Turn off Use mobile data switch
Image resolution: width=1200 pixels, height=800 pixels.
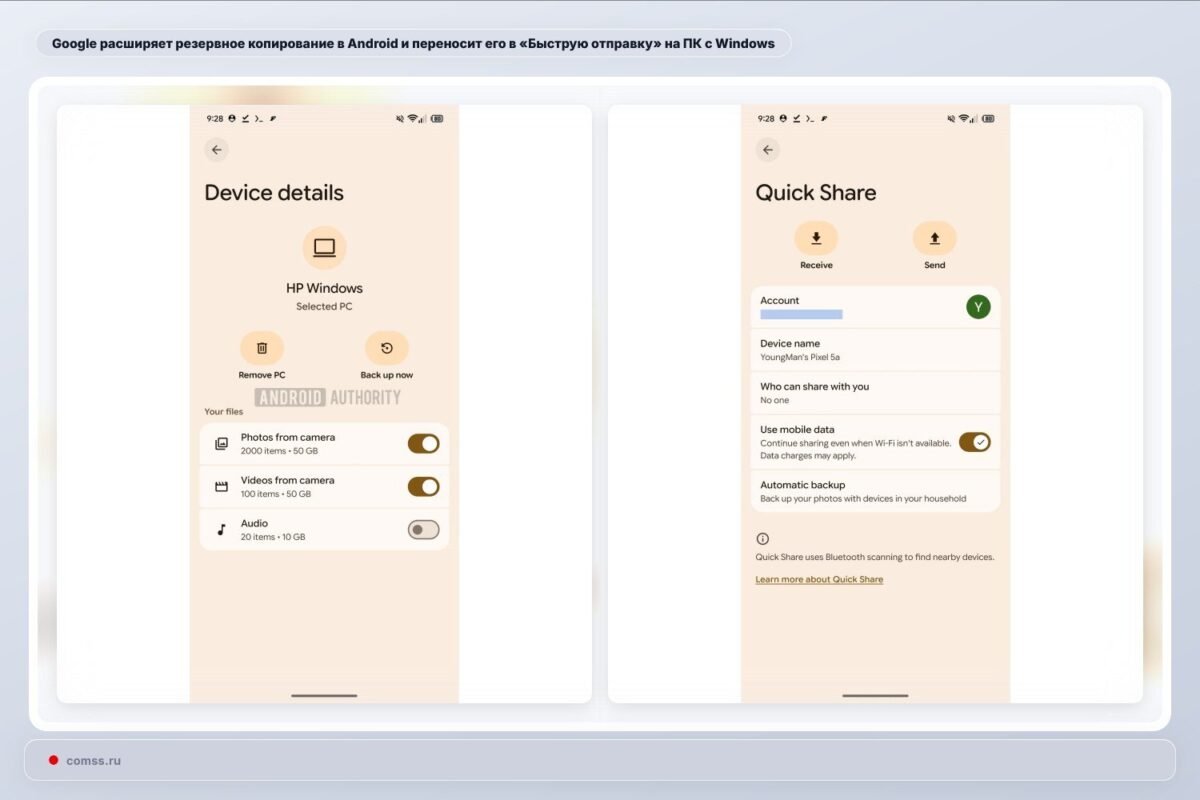tap(975, 442)
